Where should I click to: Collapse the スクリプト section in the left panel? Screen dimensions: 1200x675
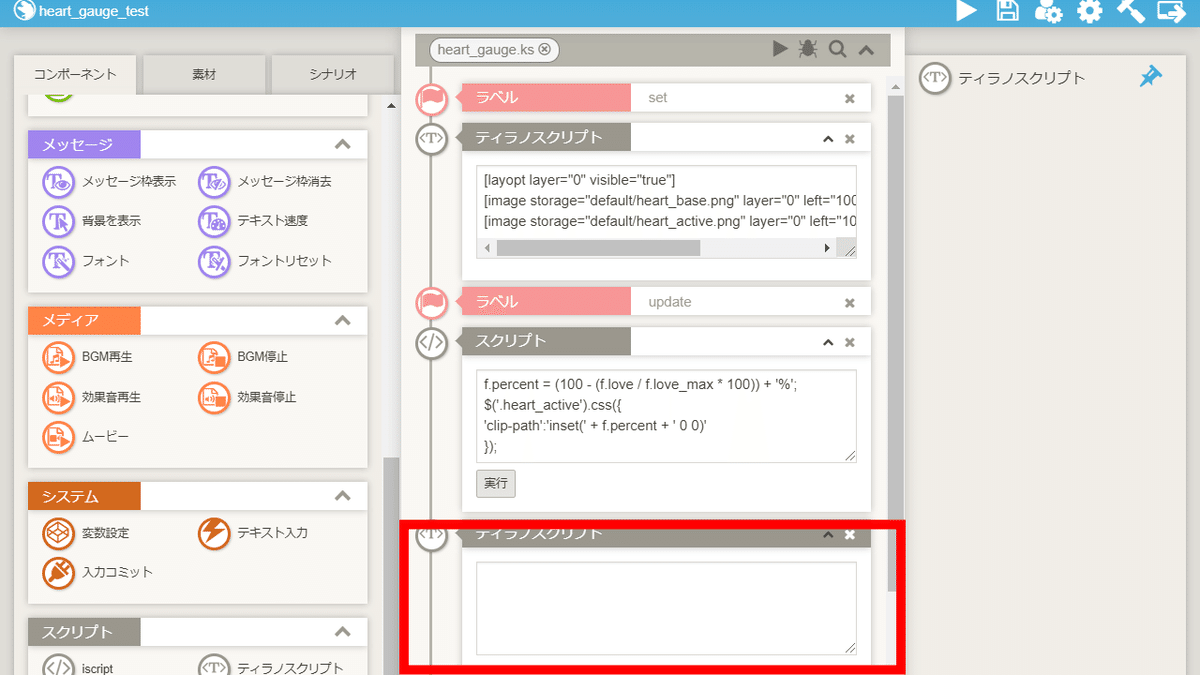342,632
